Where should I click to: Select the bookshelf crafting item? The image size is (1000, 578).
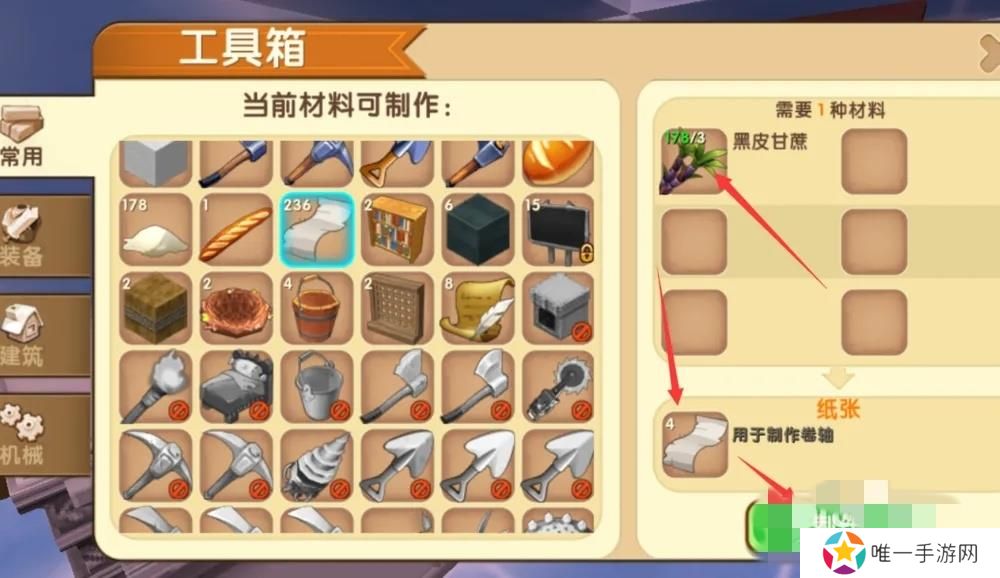pos(397,230)
